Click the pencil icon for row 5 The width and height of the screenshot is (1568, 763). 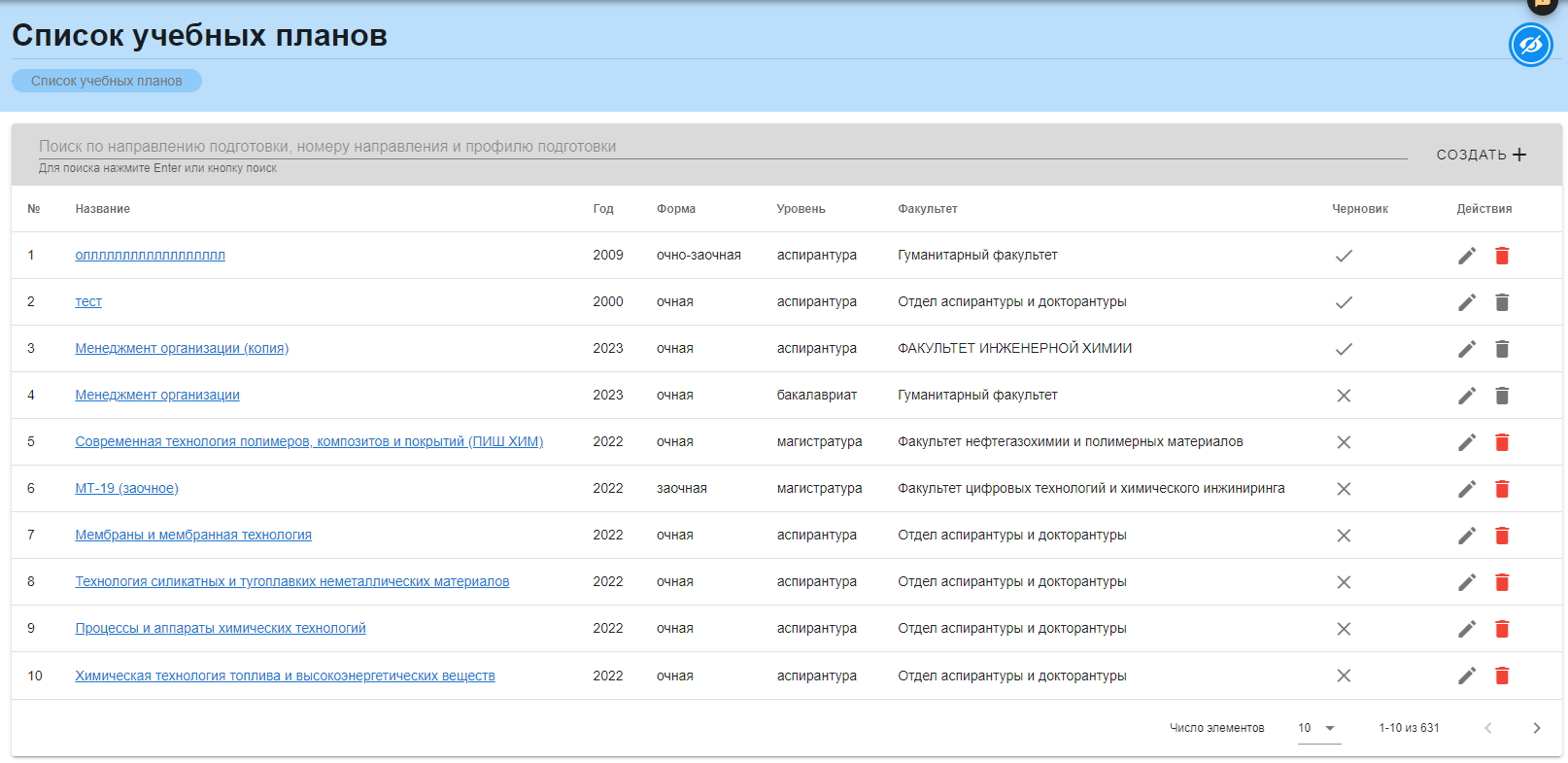[x=1466, y=442]
